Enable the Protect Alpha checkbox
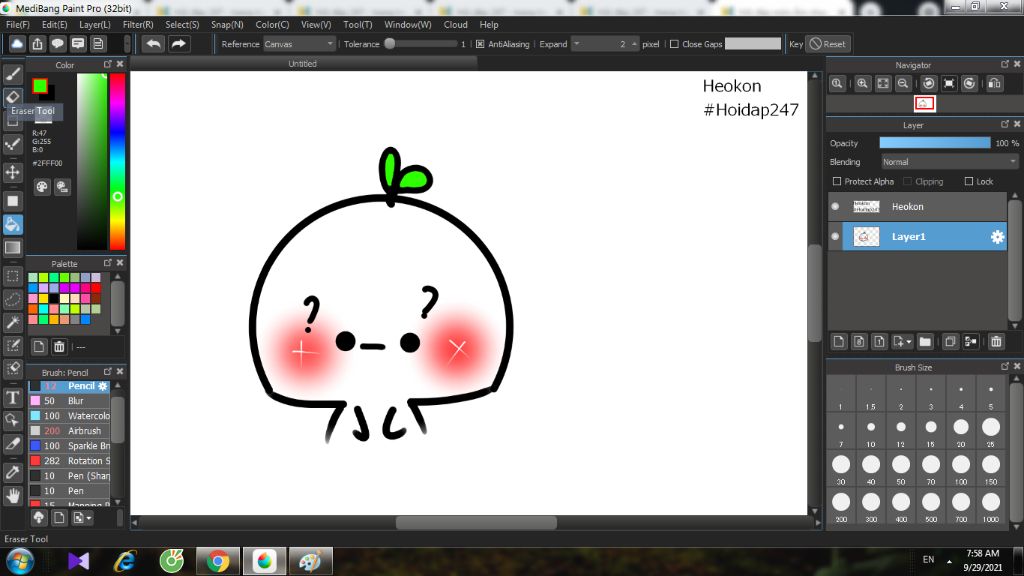1024x576 pixels. (x=837, y=182)
